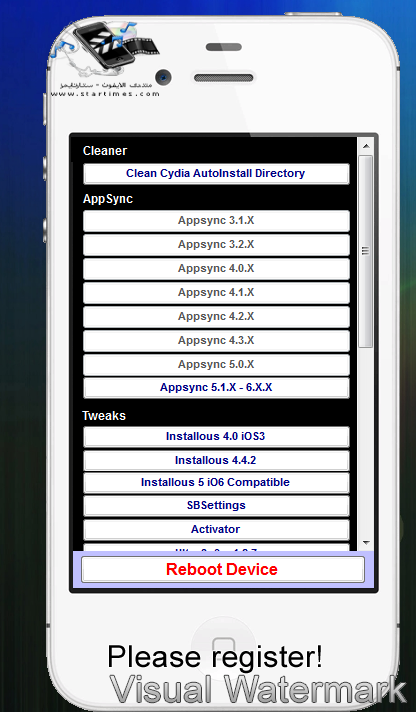Select Appsync 4.2.X option
The image size is (416, 712).
[216, 316]
